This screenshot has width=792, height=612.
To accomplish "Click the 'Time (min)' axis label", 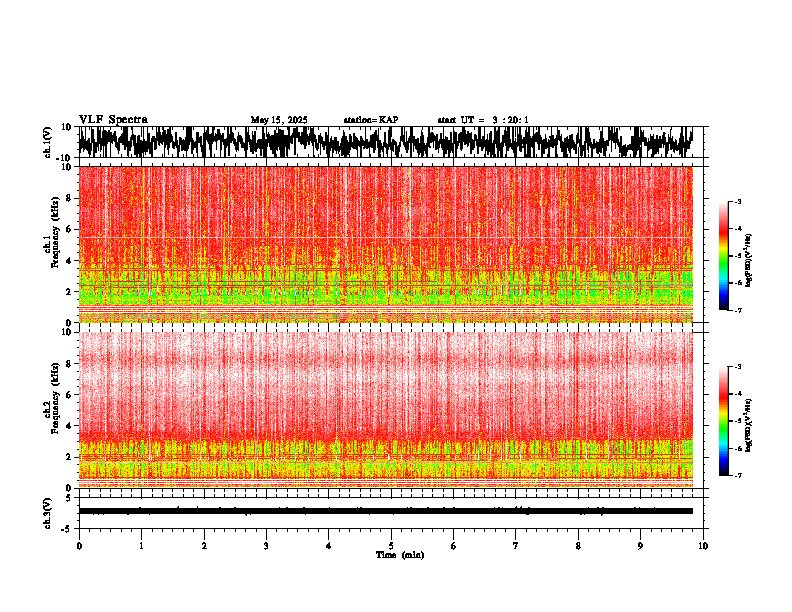I will [x=400, y=555].
